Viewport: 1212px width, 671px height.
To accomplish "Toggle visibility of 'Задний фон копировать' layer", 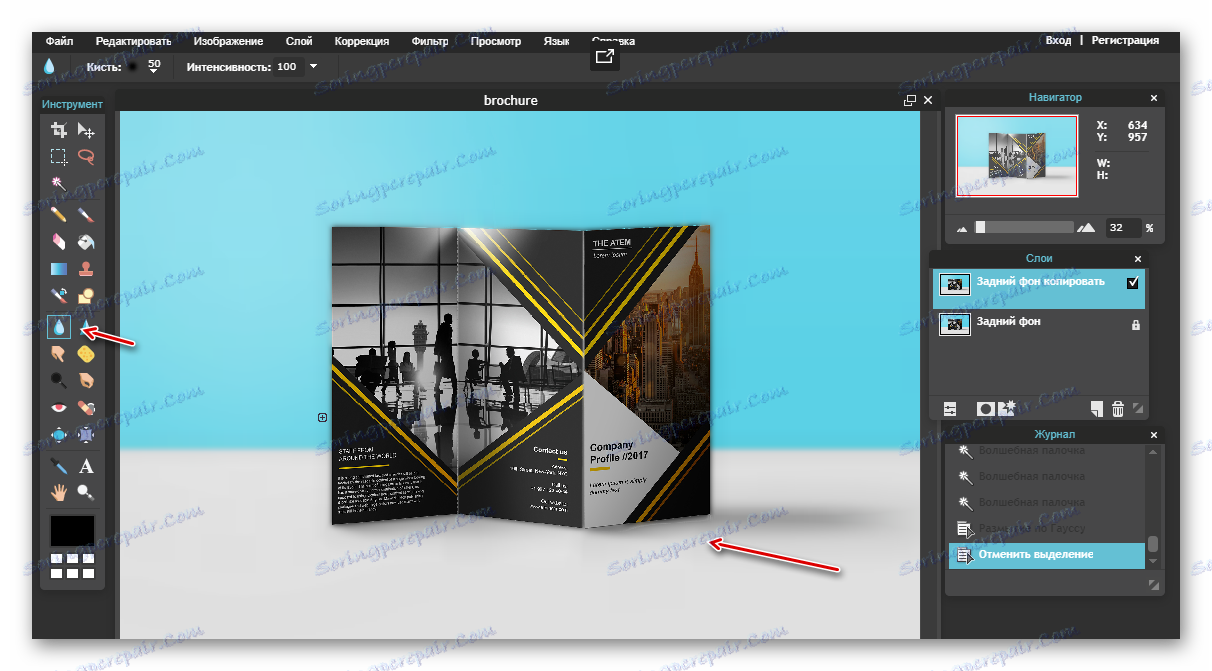I will [x=1132, y=283].
